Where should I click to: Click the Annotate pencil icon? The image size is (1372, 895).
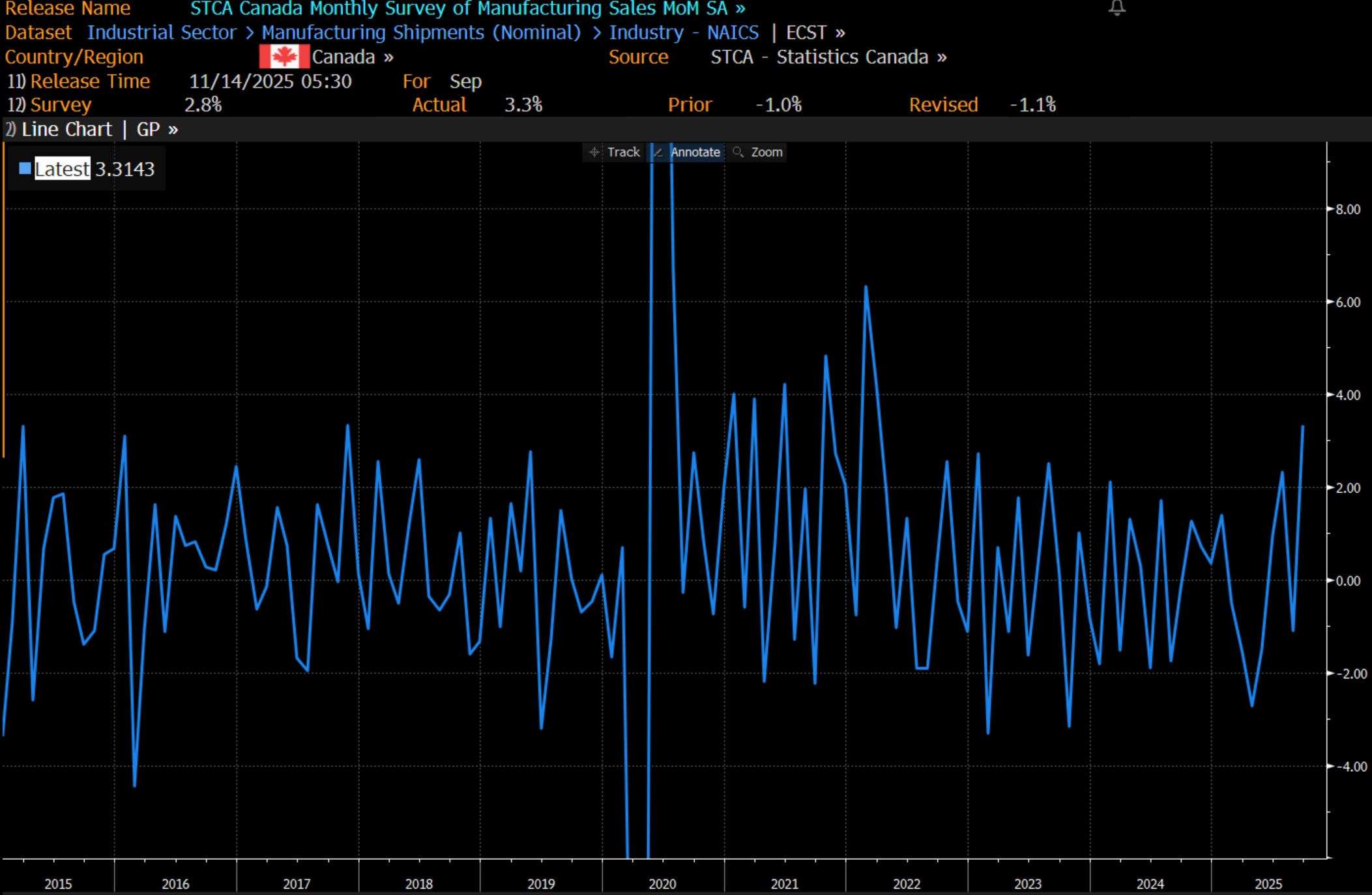(x=658, y=153)
